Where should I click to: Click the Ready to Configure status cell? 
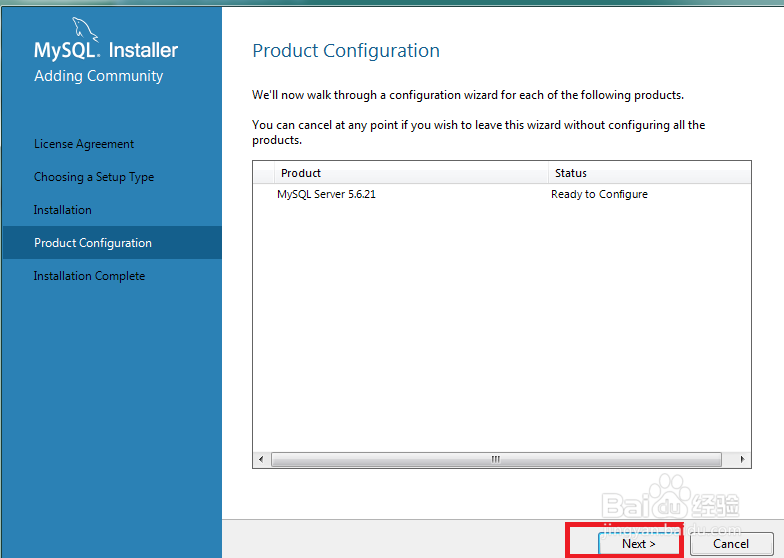point(599,194)
